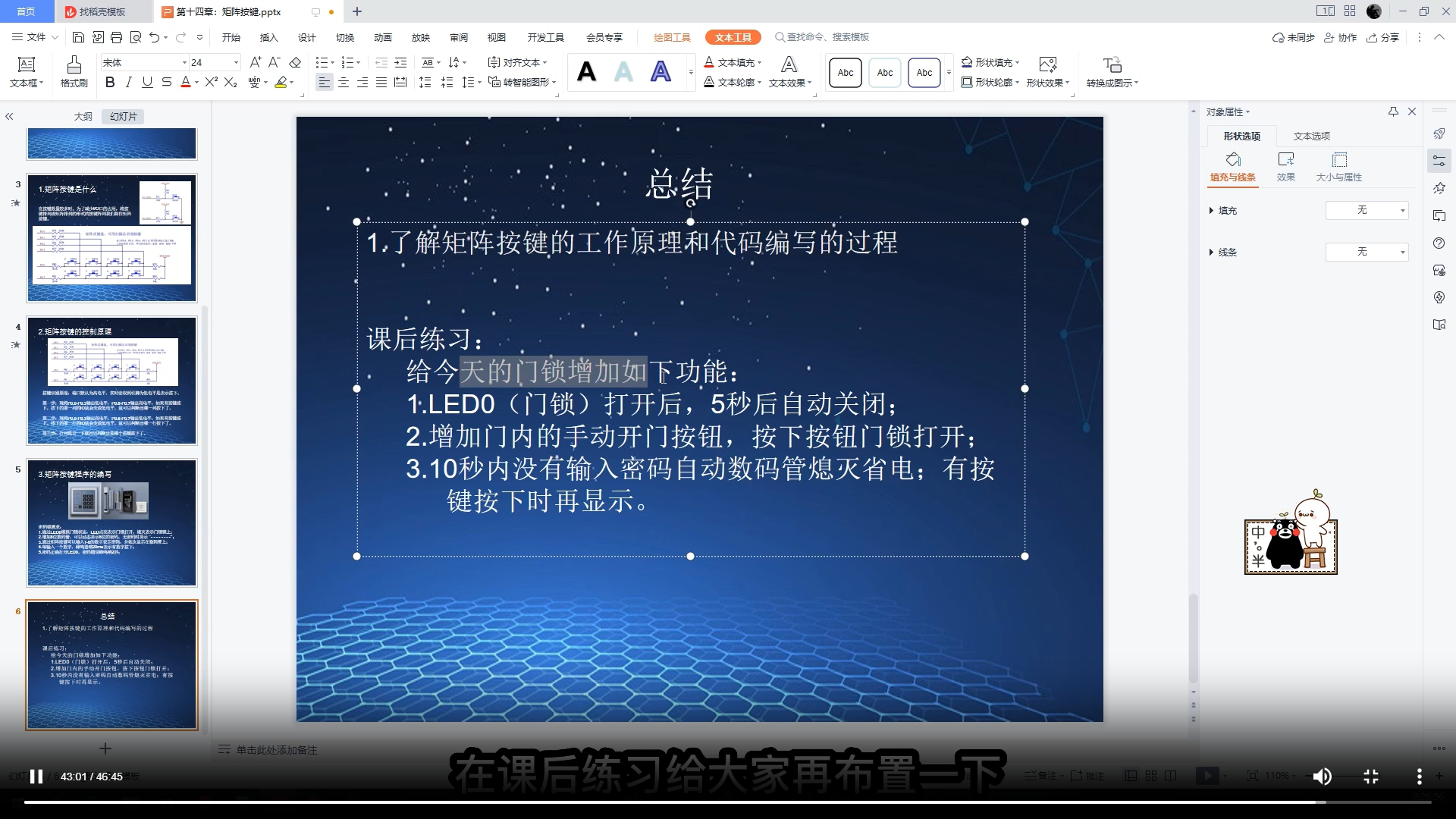The height and width of the screenshot is (819, 1456).
Task: Click the Save icon in quick toolbar
Action: [x=78, y=37]
